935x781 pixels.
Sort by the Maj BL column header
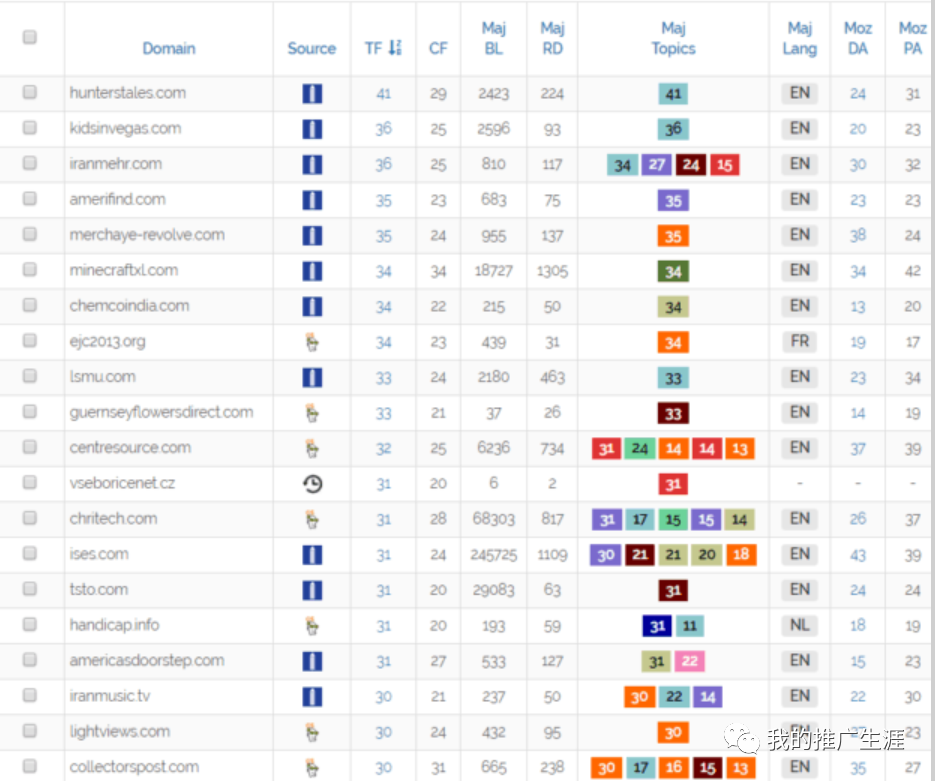tap(494, 38)
